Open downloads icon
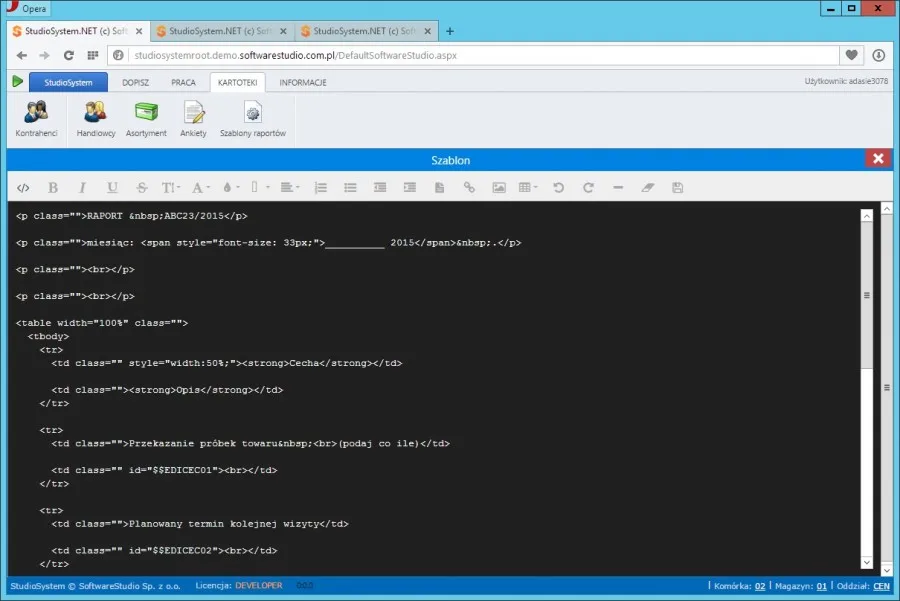This screenshot has height=601, width=900. tap(878, 55)
